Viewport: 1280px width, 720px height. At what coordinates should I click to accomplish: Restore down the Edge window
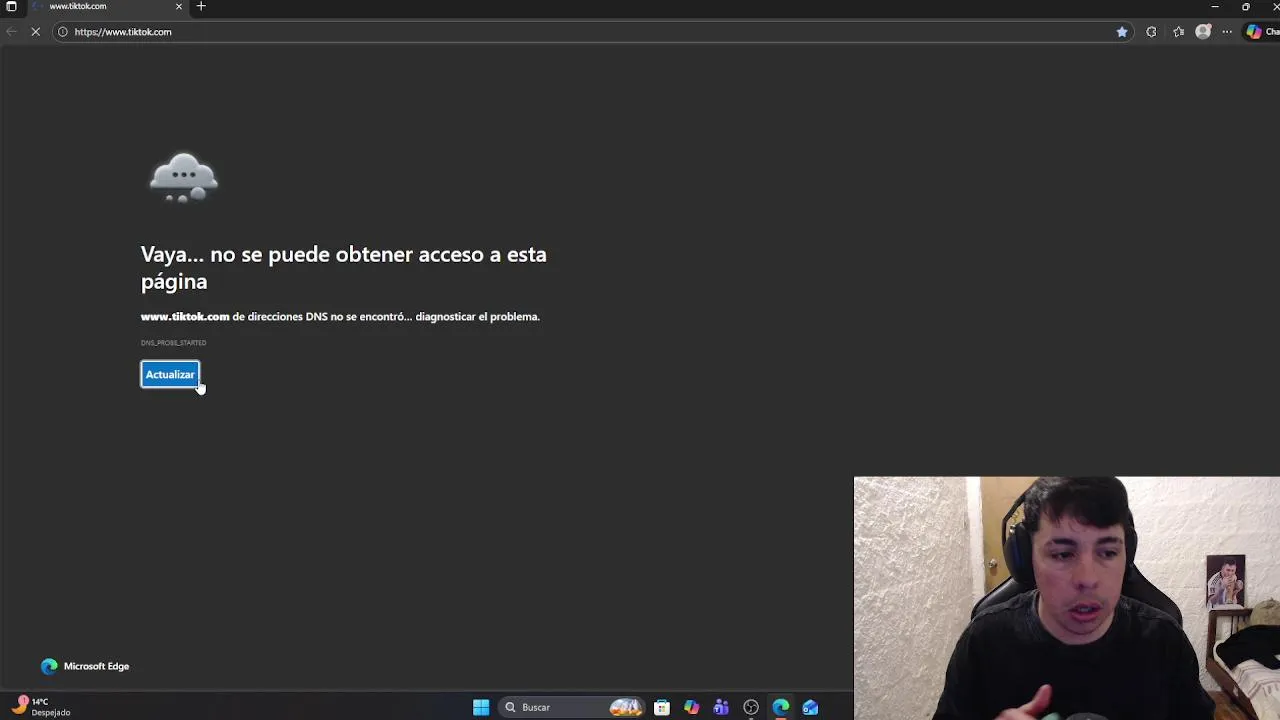1245,6
